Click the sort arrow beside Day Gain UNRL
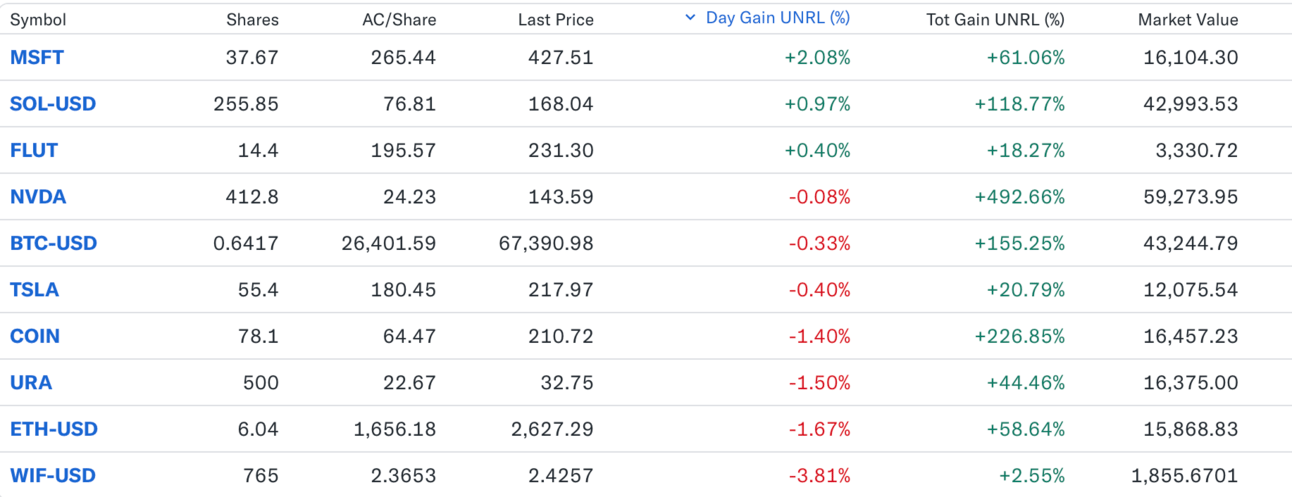This screenshot has height=497, width=1292. [690, 18]
